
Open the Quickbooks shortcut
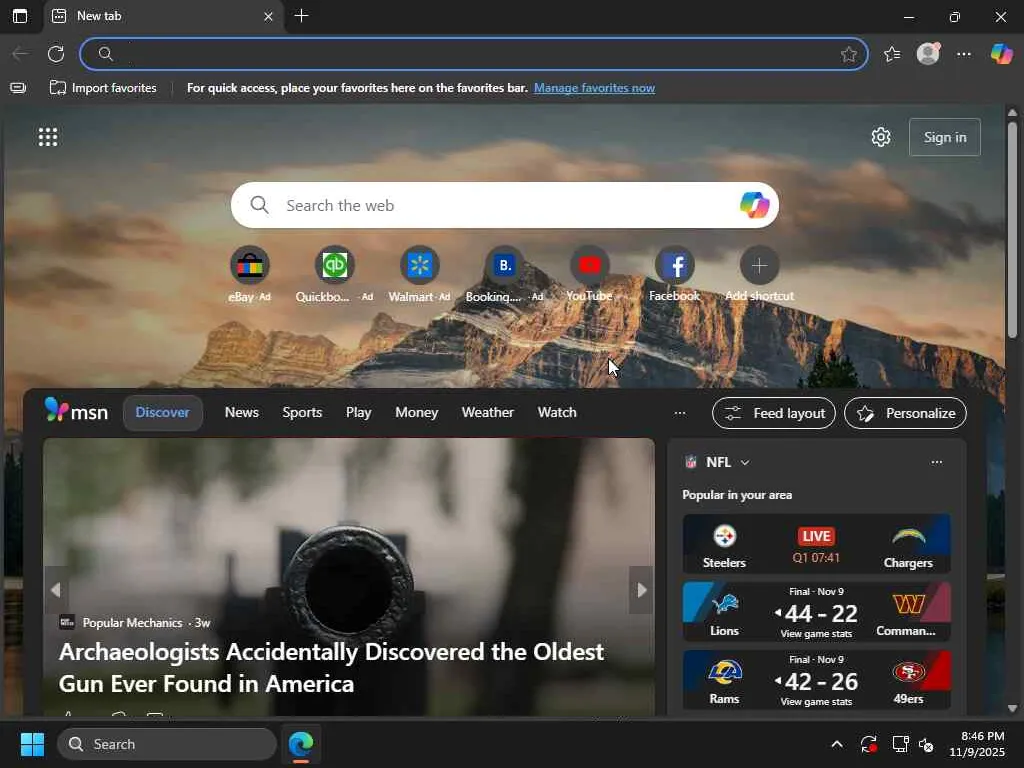(334, 274)
